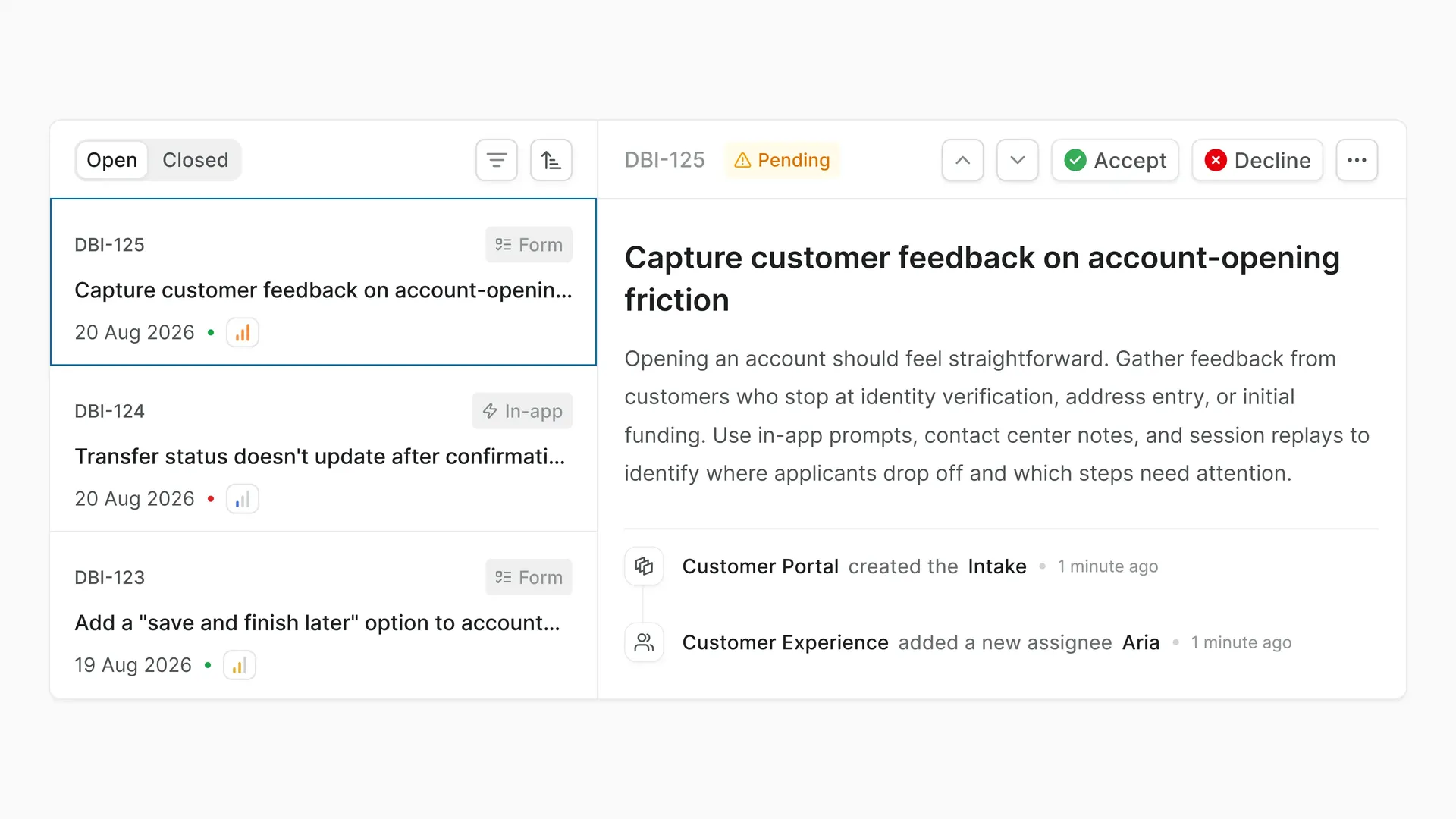Open 'Add a "save and finish later" option' item

[x=323, y=615]
